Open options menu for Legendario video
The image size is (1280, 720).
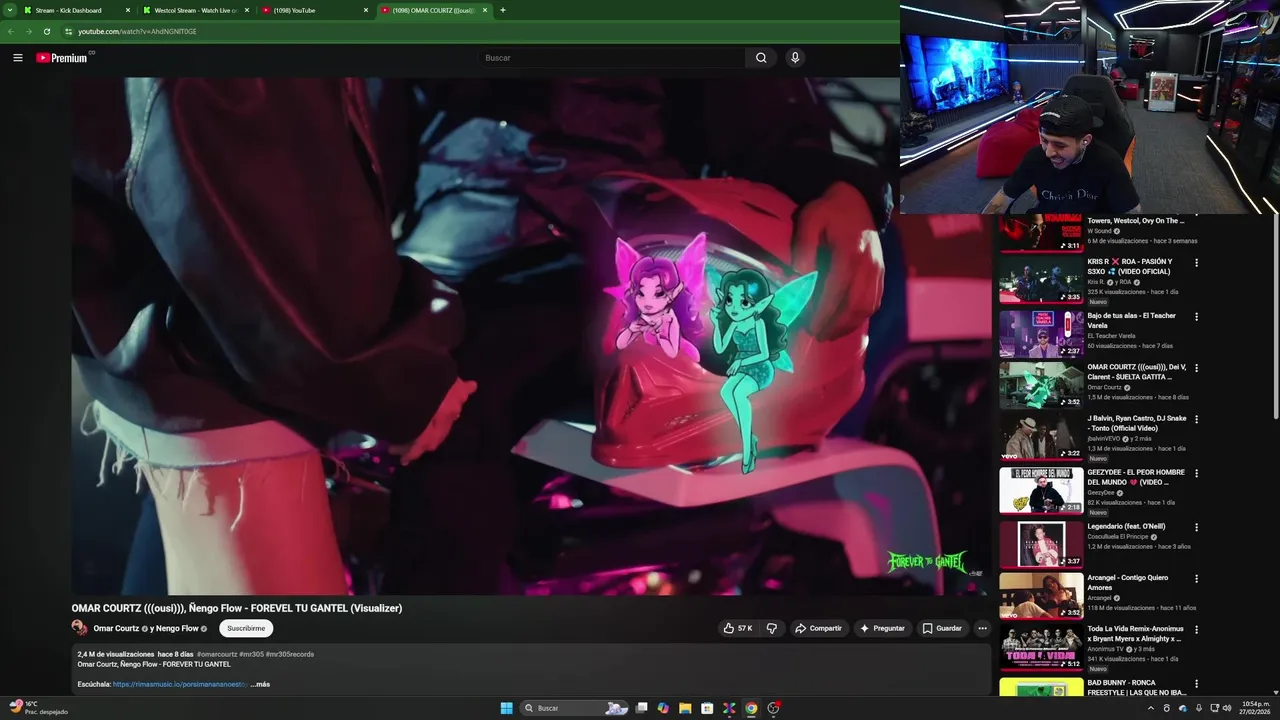[x=1196, y=527]
